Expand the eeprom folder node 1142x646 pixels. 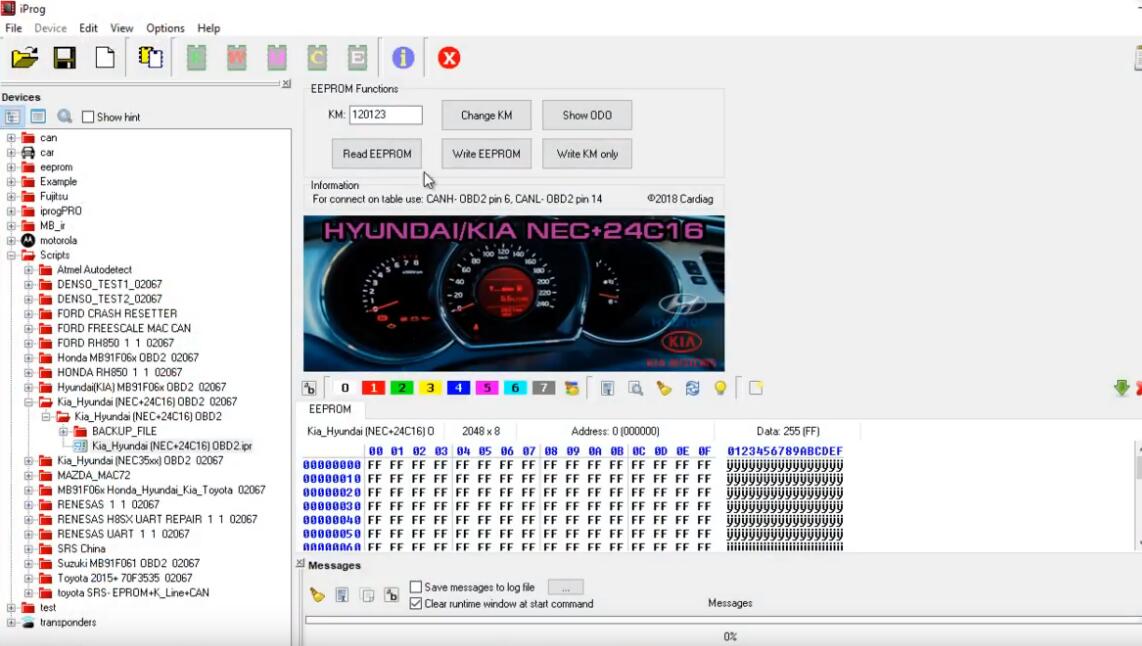(11, 167)
